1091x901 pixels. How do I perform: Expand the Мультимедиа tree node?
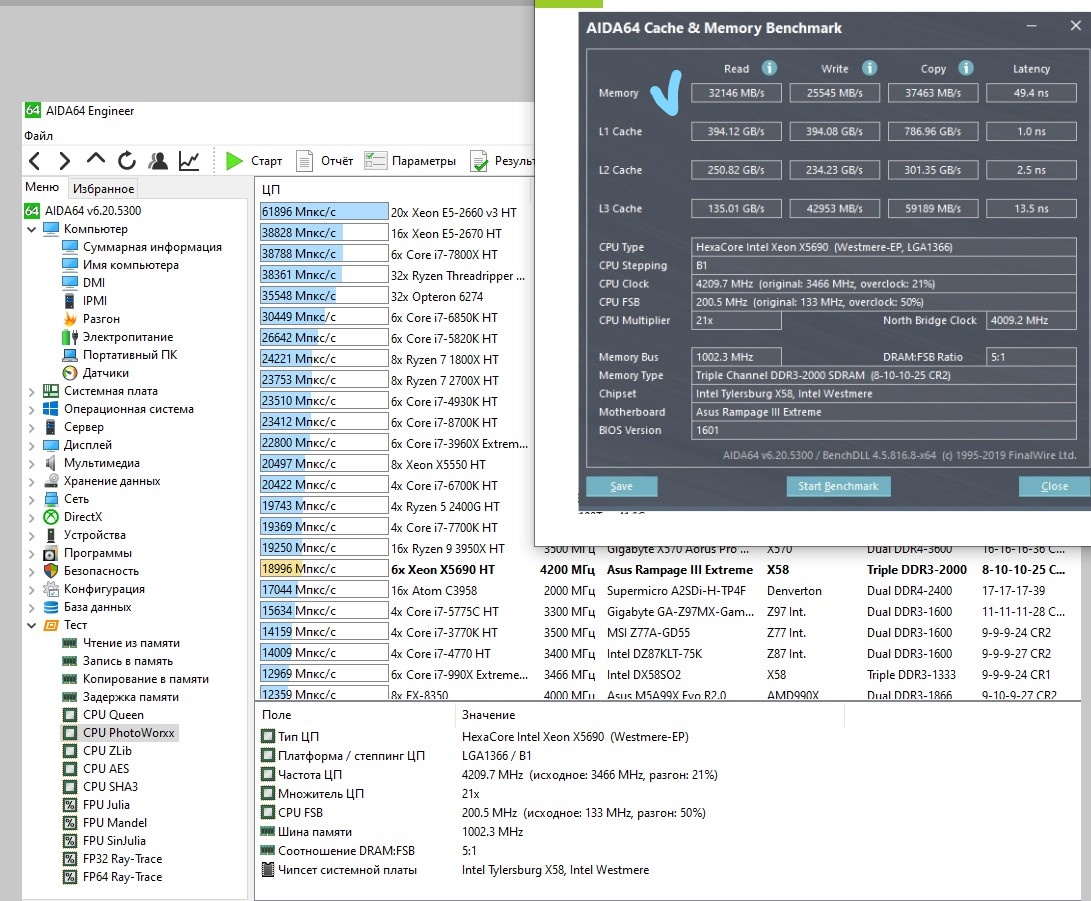click(x=31, y=463)
